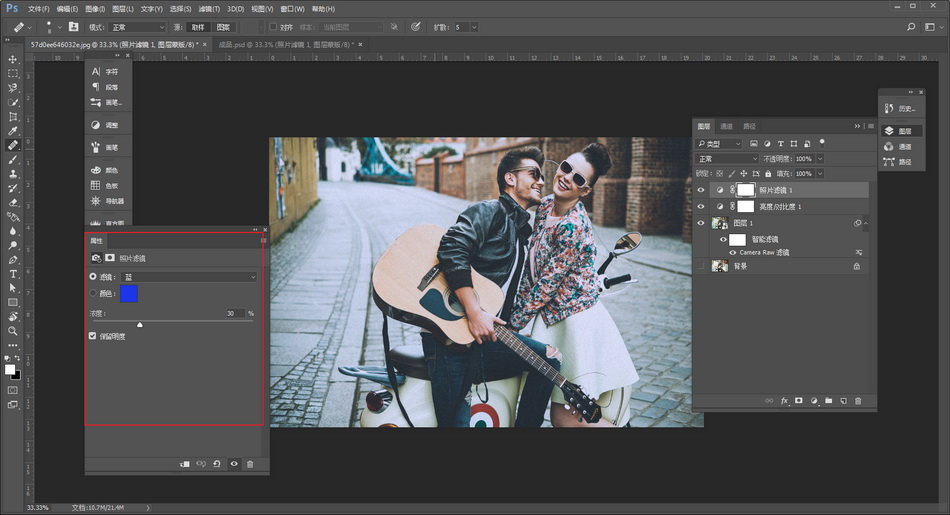The width and height of the screenshot is (950, 515).
Task: Click fx add layer style icon
Action: 784,400
